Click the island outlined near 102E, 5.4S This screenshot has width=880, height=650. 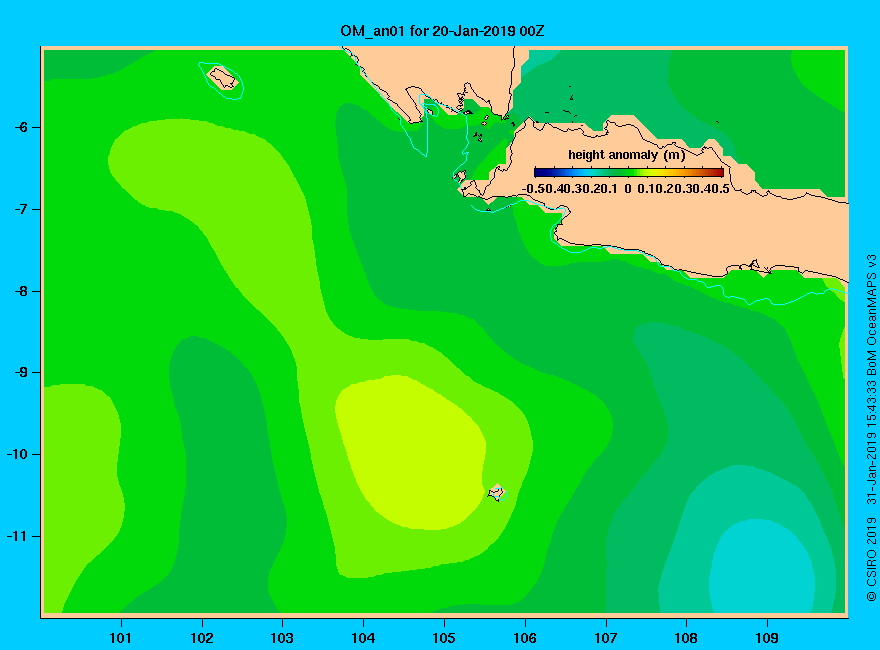coord(223,78)
